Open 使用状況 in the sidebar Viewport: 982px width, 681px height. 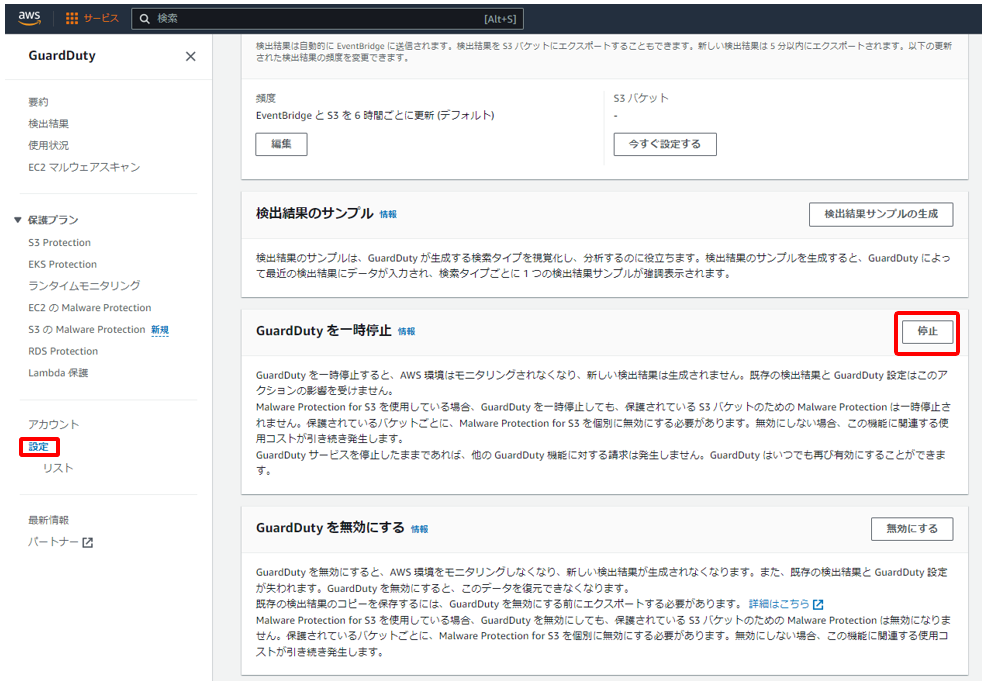point(48,145)
